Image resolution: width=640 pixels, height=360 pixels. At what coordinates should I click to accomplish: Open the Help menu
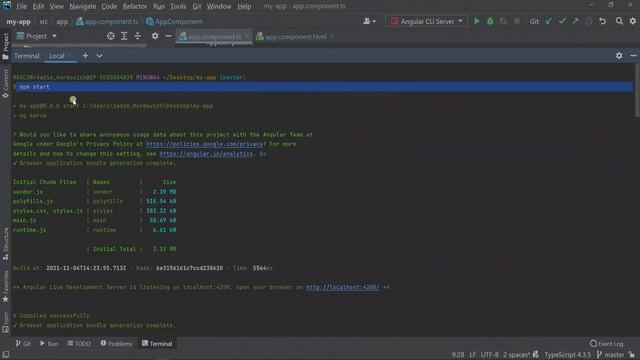(244, 7)
